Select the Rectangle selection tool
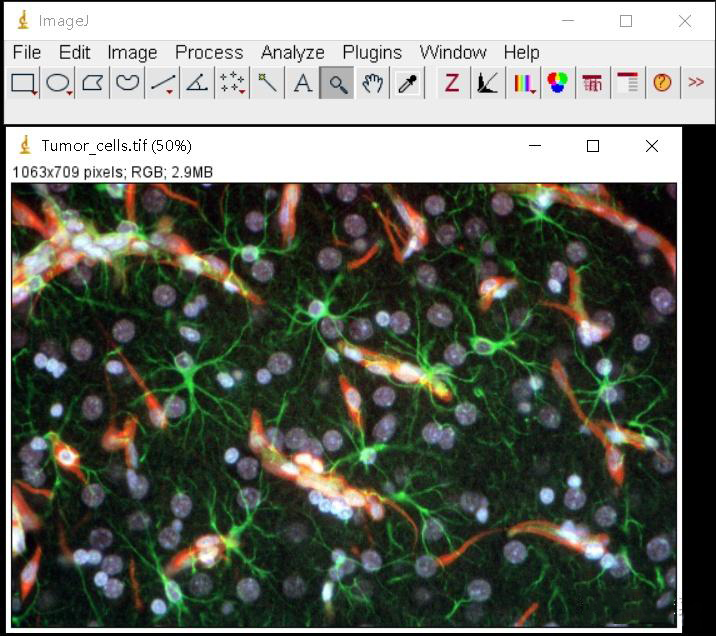The image size is (716, 636). click(23, 83)
